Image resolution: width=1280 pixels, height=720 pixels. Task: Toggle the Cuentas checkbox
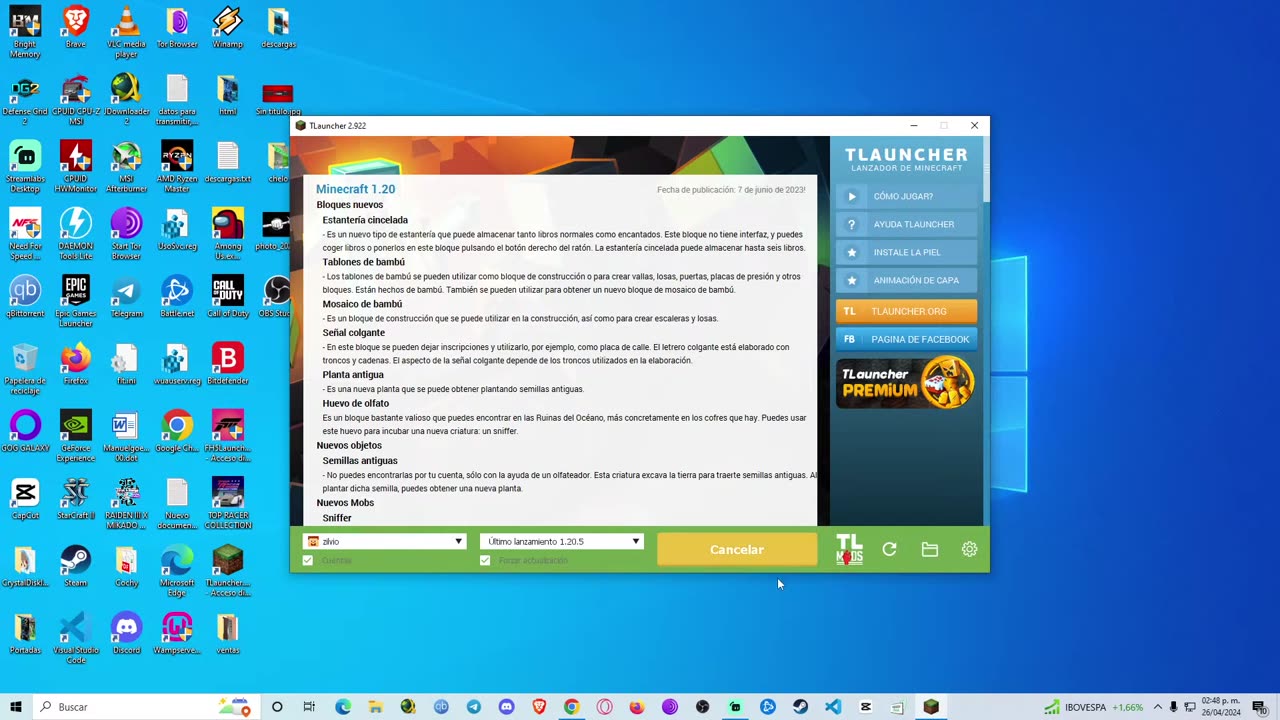(x=308, y=560)
